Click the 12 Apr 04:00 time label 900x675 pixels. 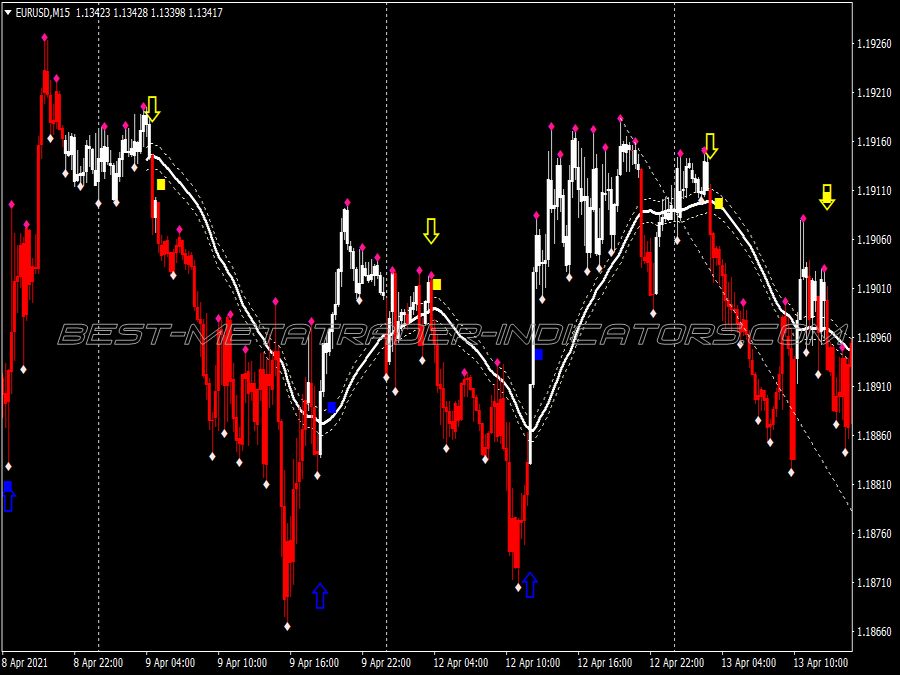[x=461, y=663]
